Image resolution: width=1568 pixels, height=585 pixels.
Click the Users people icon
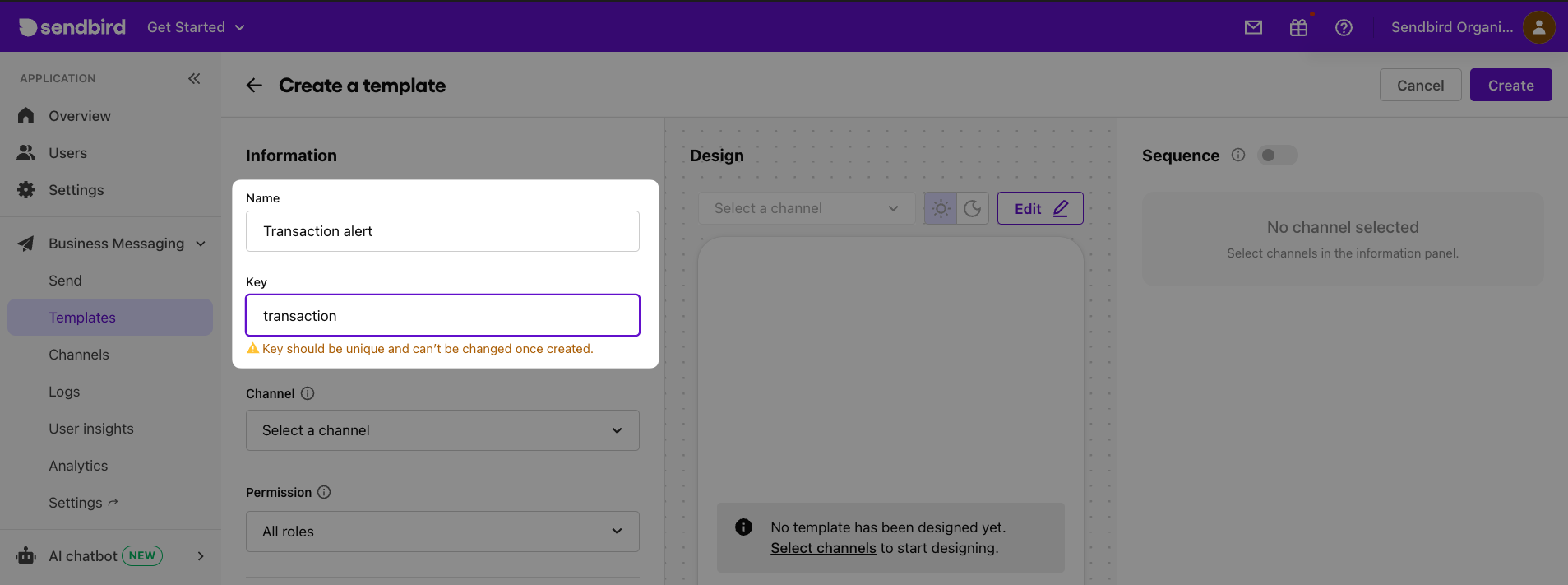[x=26, y=153]
